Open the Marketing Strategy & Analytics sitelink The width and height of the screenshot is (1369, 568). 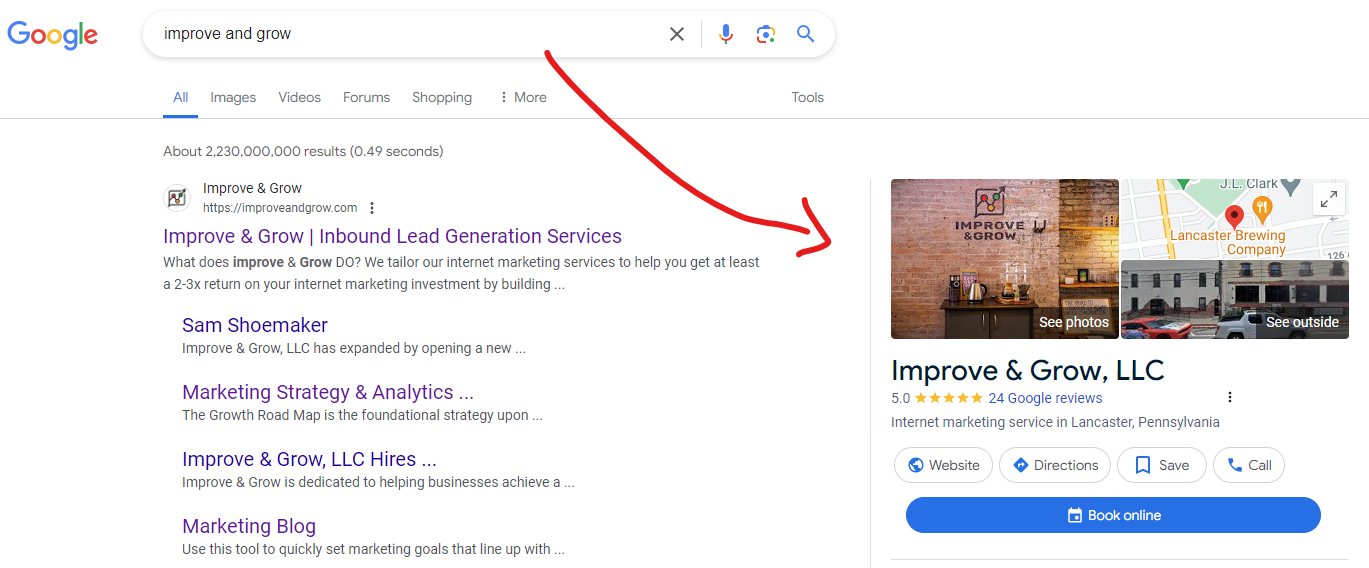tap(328, 392)
